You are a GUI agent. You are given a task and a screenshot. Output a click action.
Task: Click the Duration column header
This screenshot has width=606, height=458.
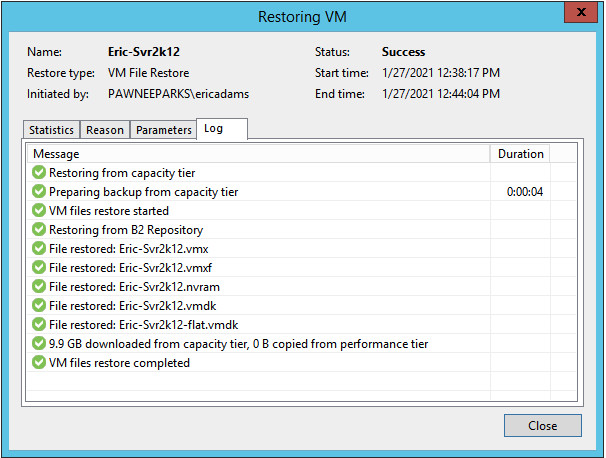[520, 154]
